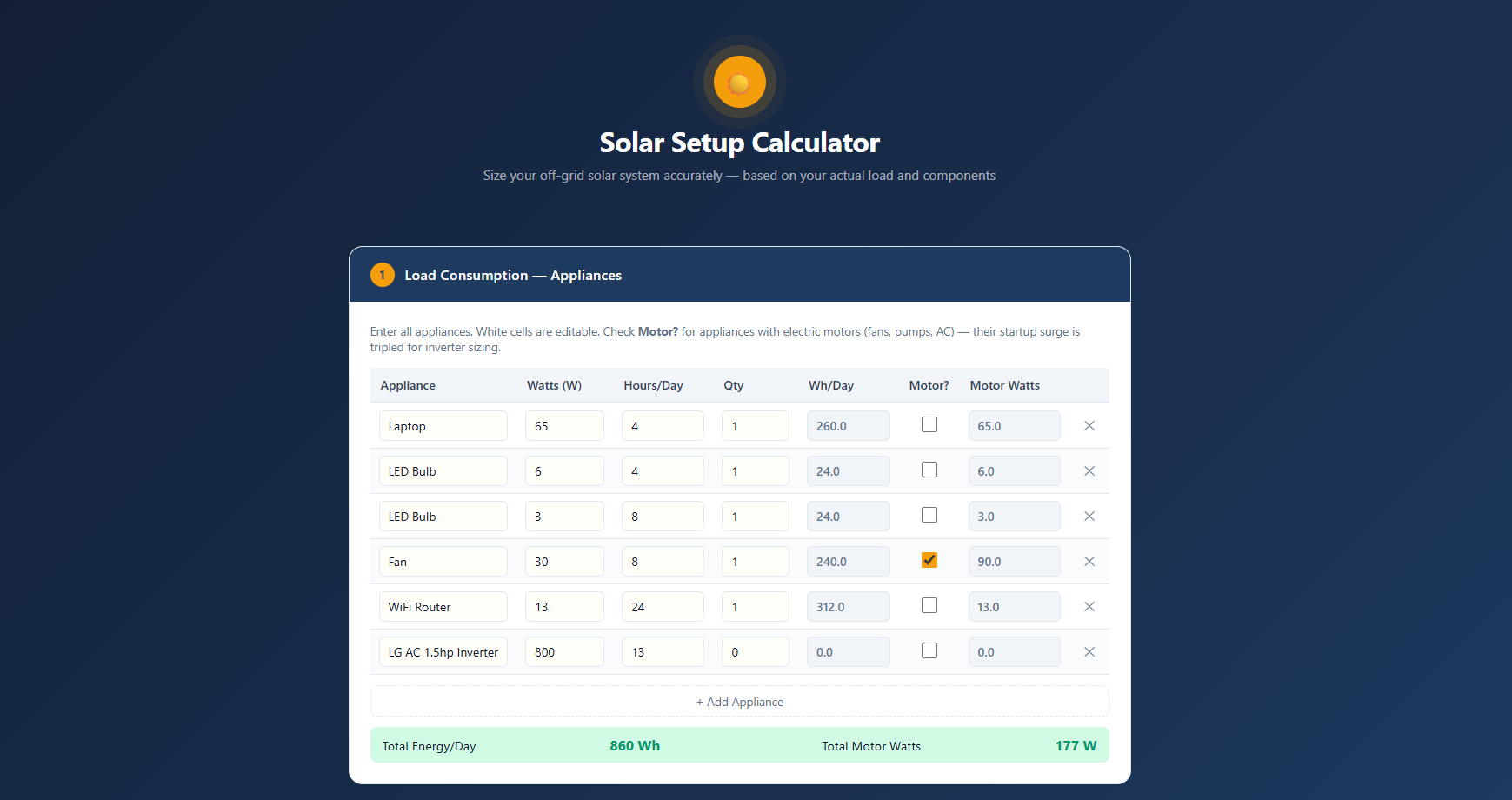
Task: Click the step 1 number badge
Action: [382, 275]
